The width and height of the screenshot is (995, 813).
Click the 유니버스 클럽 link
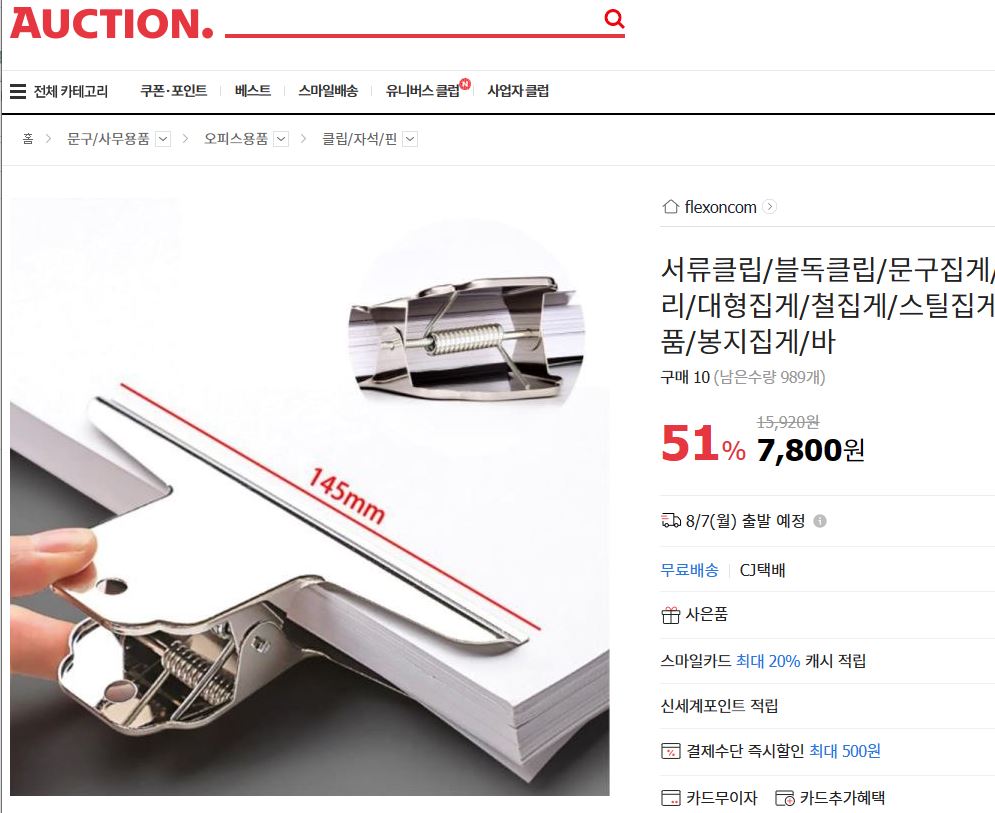pyautogui.click(x=423, y=91)
